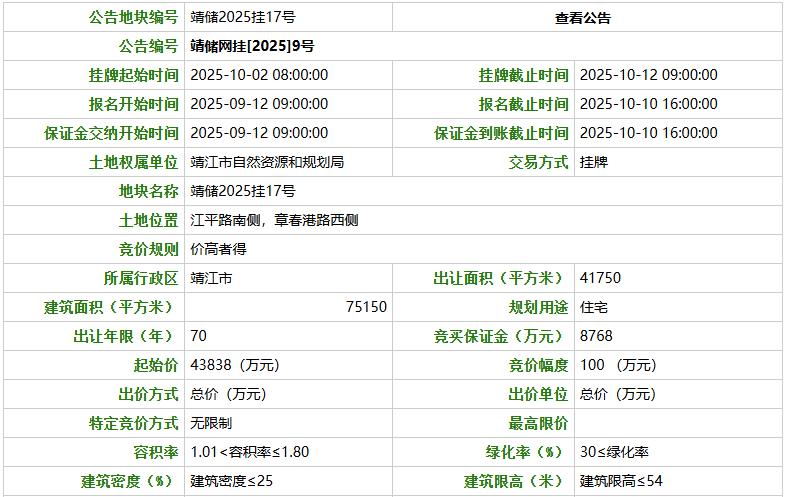Select the location 江平路南侧，章春港路西侧
785x497 pixels.
274,220
